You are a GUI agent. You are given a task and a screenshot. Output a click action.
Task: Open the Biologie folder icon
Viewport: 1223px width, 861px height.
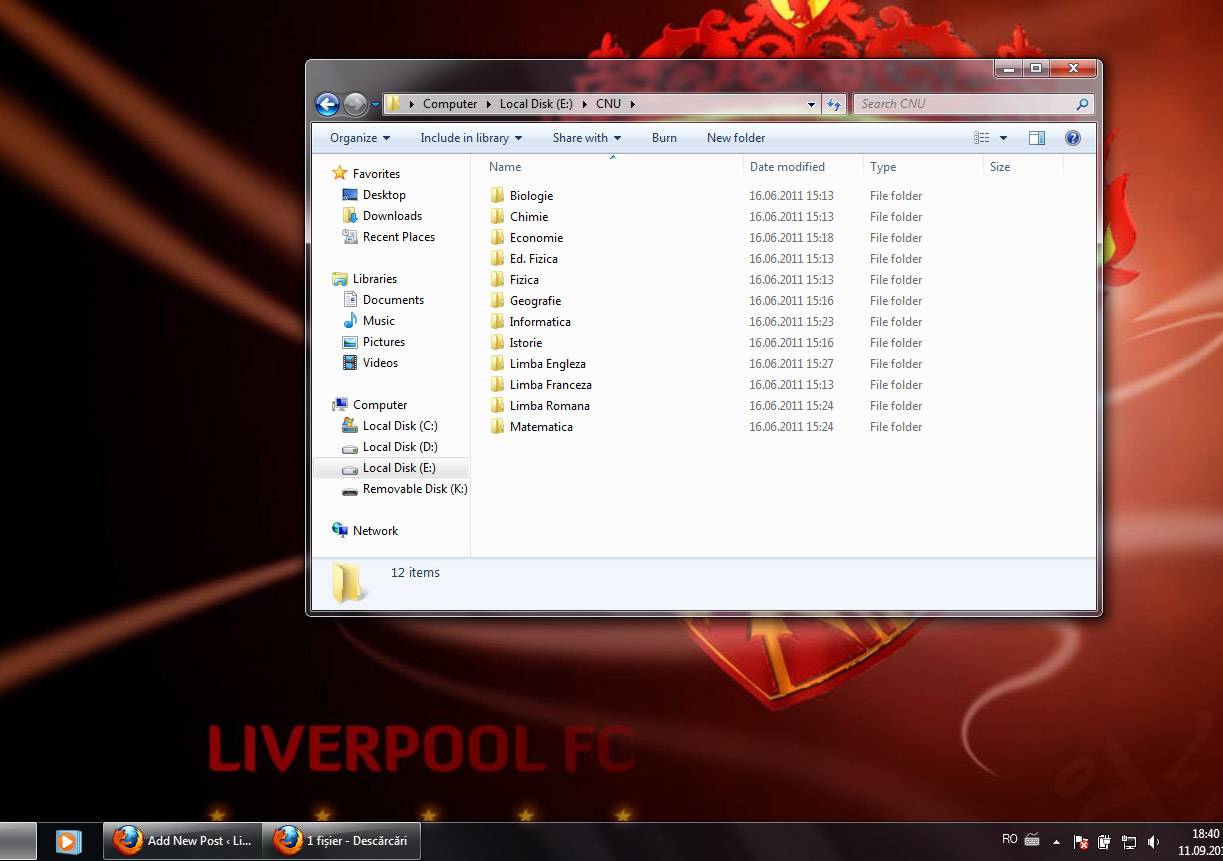[498, 196]
